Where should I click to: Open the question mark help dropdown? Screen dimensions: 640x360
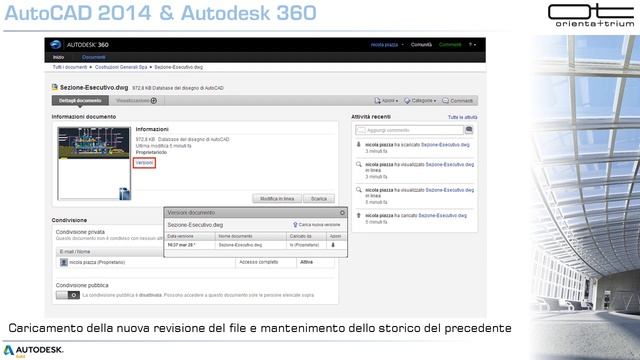[472, 44]
